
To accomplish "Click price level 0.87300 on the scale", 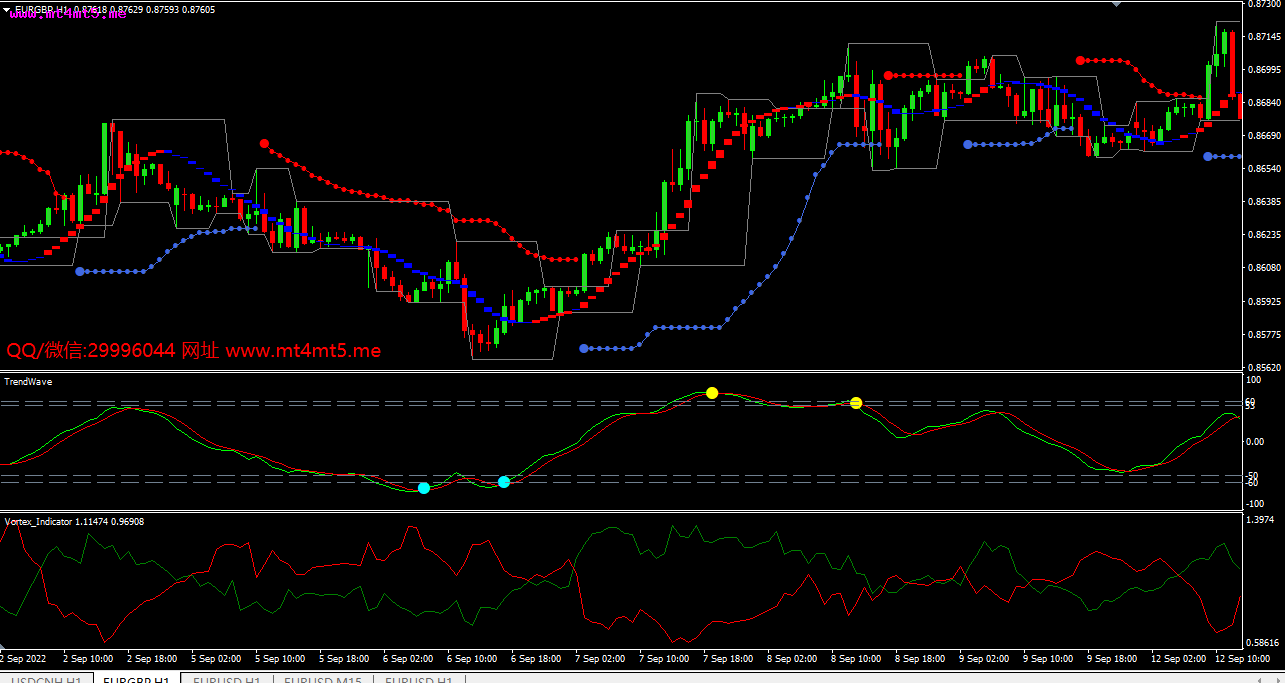I will [1265, 5].
